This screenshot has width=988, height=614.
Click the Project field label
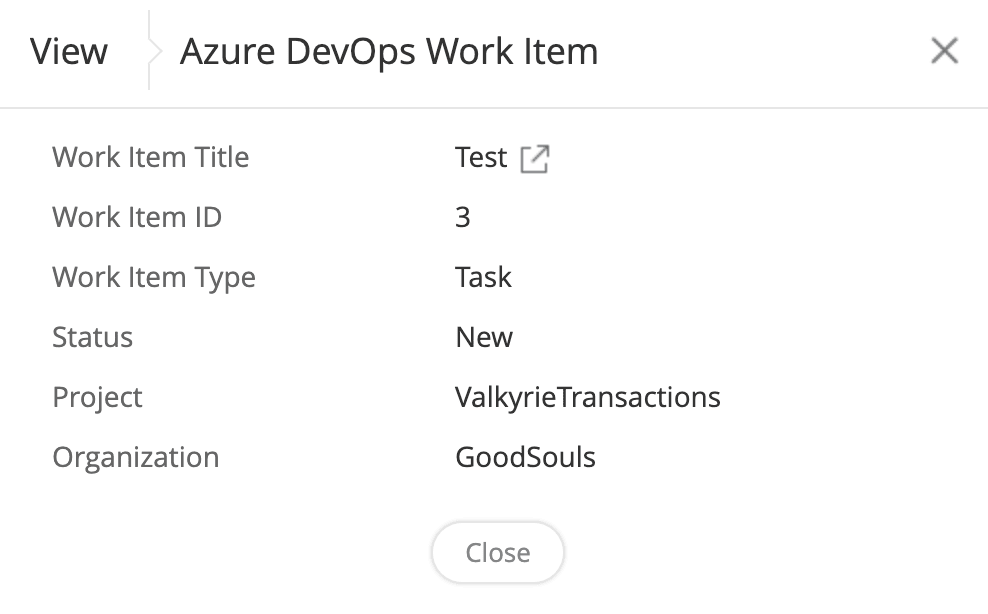(x=97, y=397)
